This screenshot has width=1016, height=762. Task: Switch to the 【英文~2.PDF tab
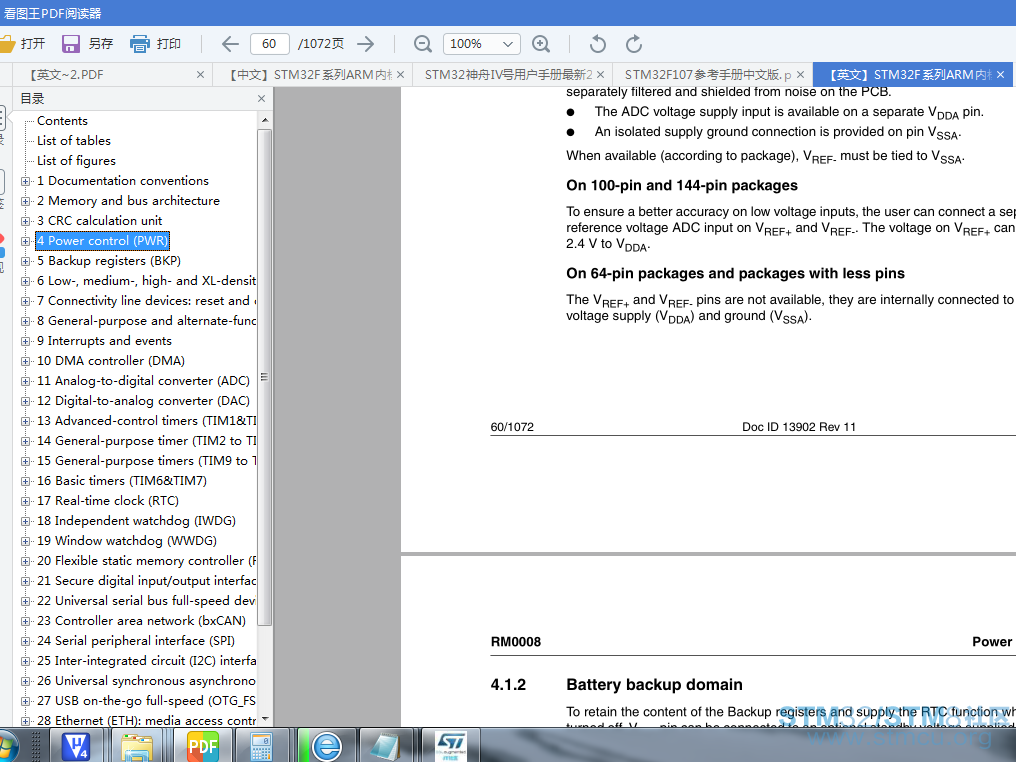[x=67, y=75]
